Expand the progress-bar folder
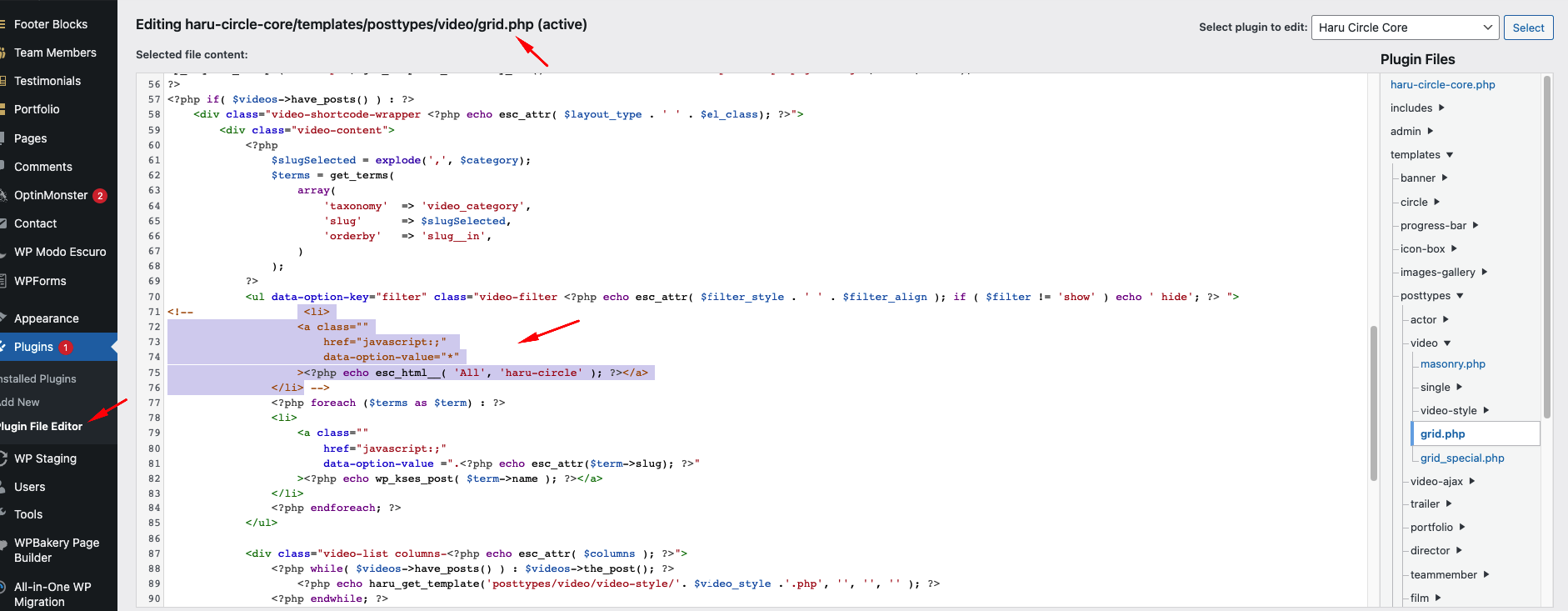 coord(1439,225)
